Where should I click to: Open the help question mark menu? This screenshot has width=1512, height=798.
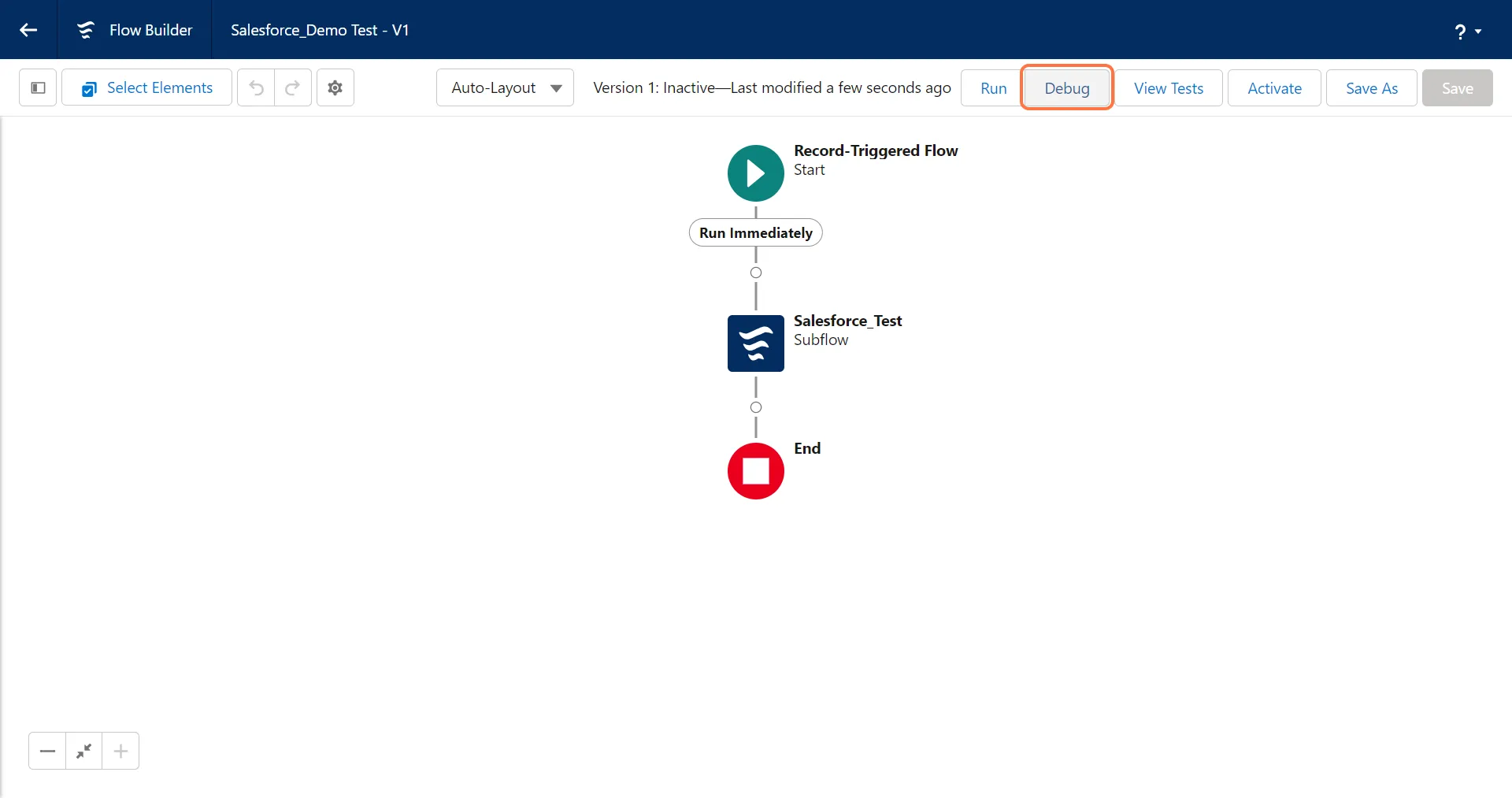[x=1466, y=32]
